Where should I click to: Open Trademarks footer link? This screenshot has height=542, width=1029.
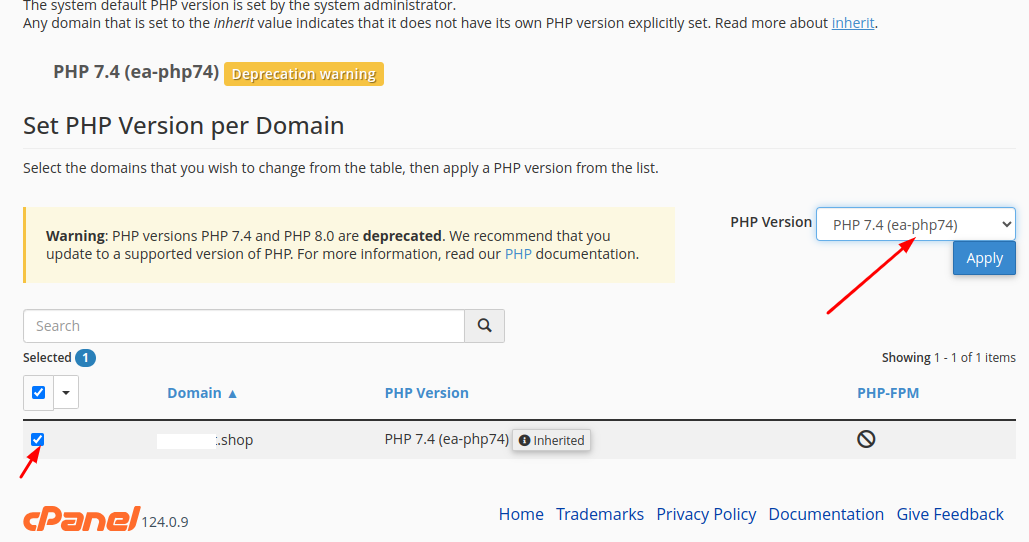coord(600,514)
